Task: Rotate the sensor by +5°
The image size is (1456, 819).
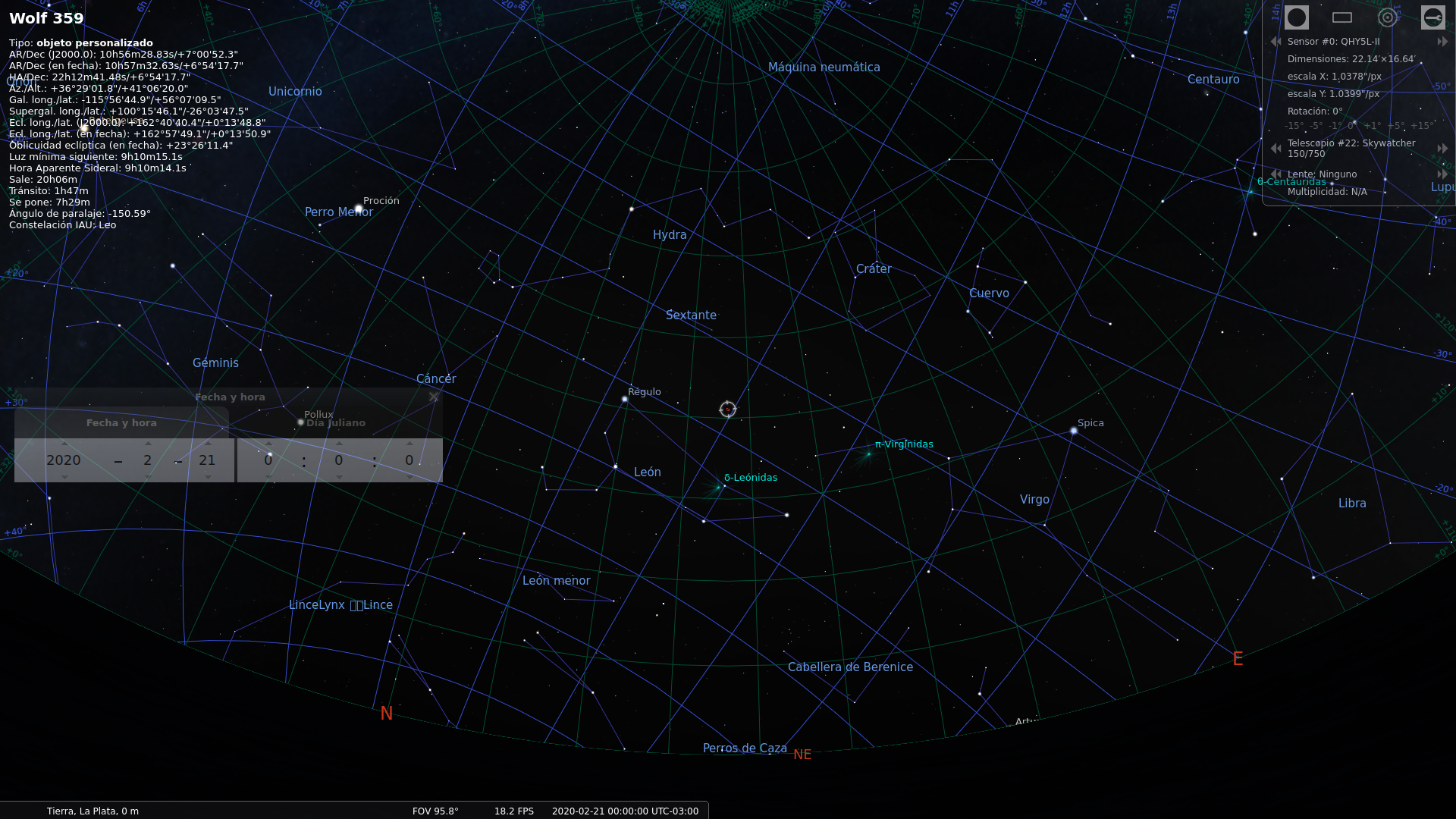Action: 1395,126
